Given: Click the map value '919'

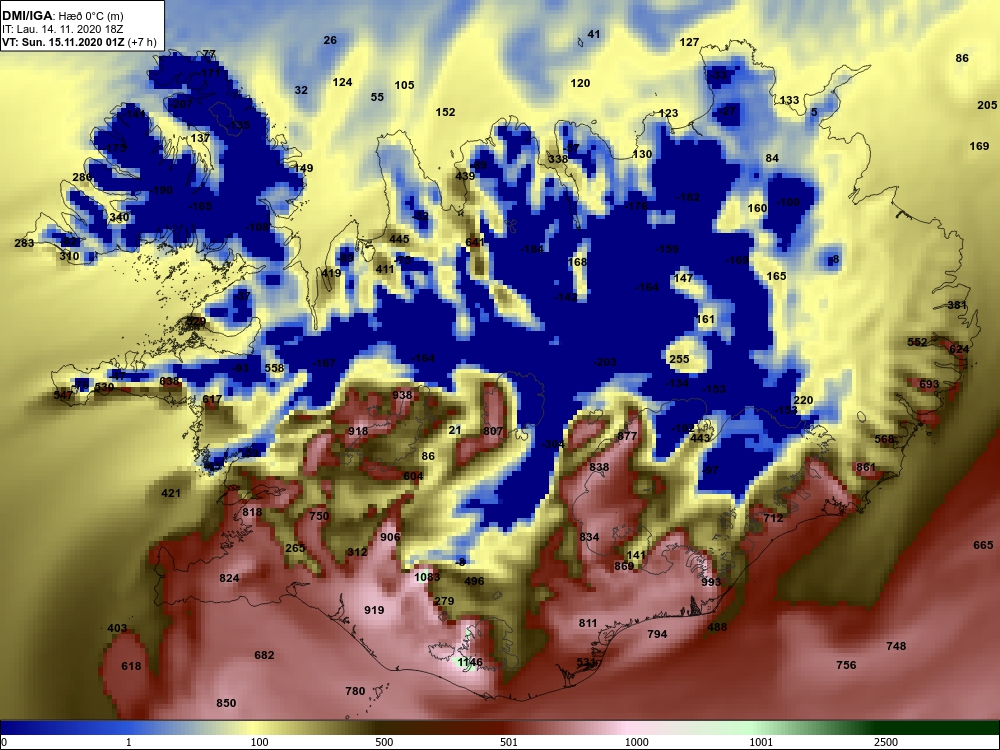Looking at the screenshot, I should pos(374,610).
